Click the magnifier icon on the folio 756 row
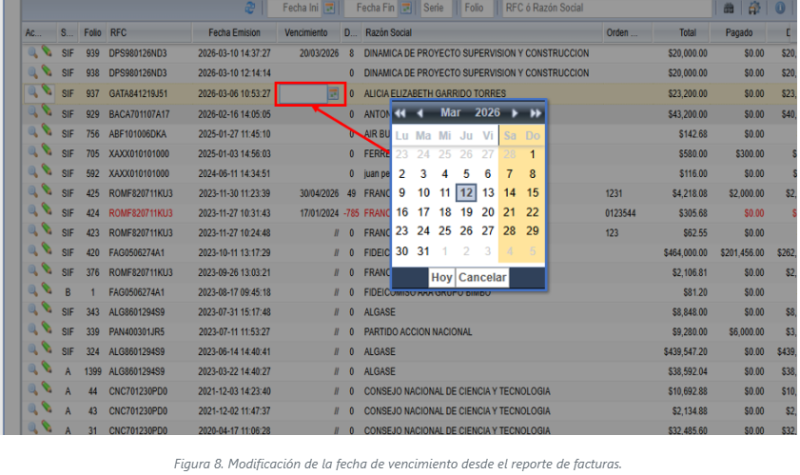 [33, 133]
